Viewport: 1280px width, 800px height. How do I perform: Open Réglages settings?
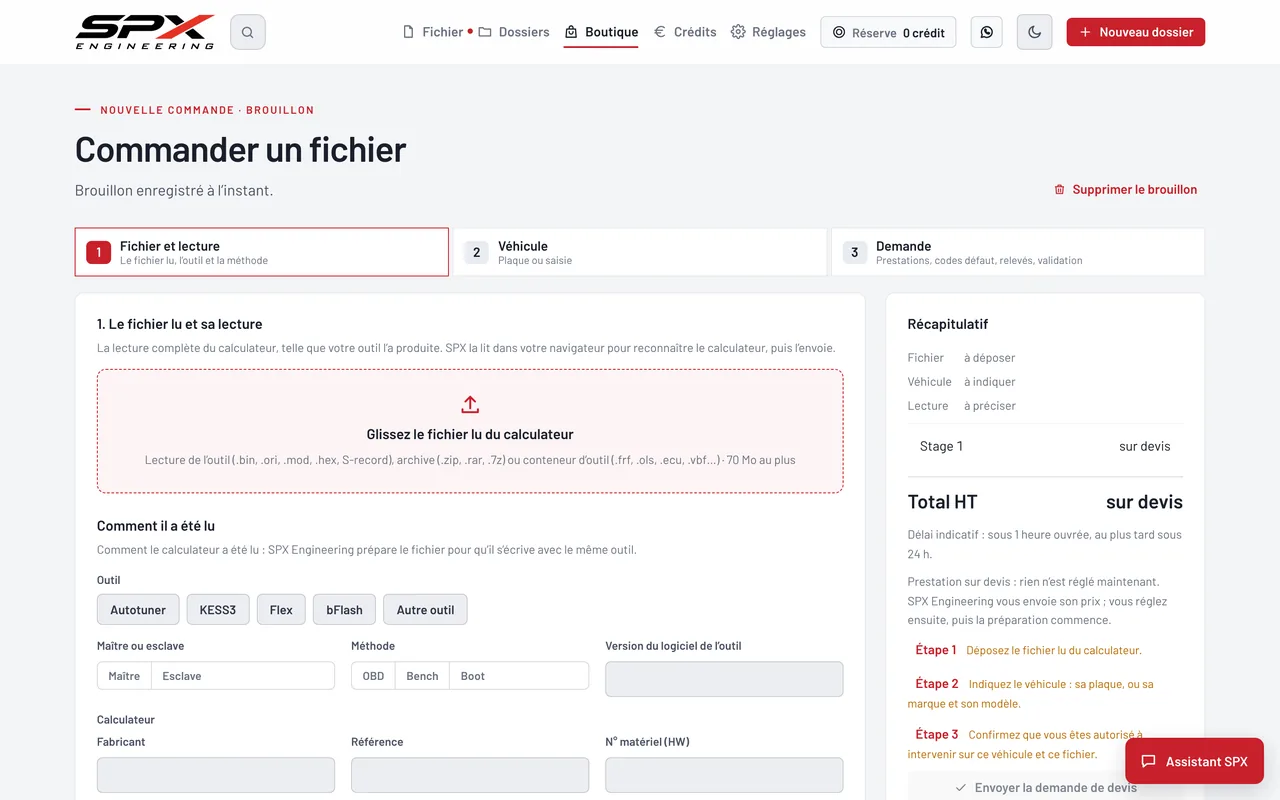768,32
